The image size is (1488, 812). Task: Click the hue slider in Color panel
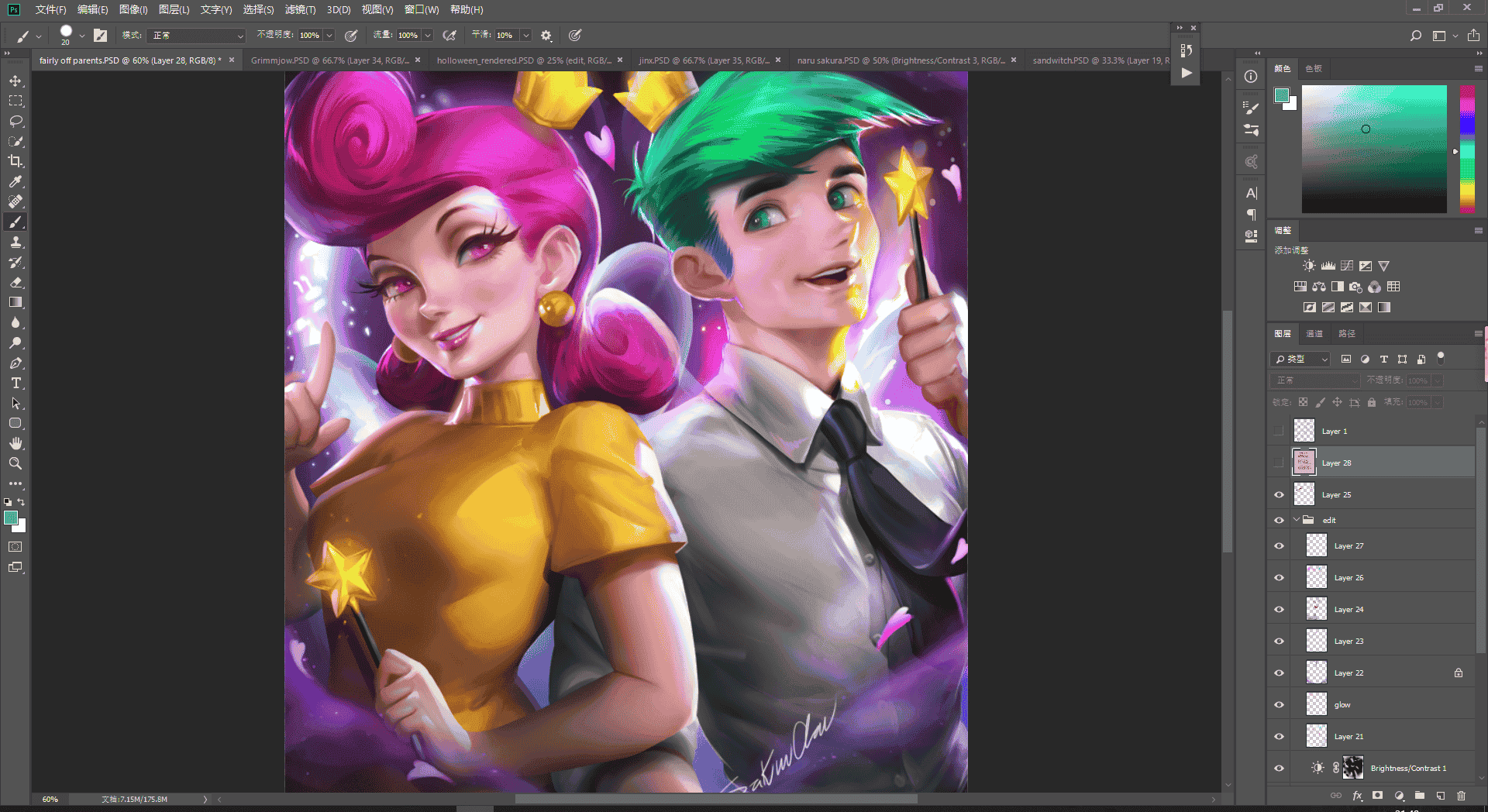click(x=1467, y=149)
